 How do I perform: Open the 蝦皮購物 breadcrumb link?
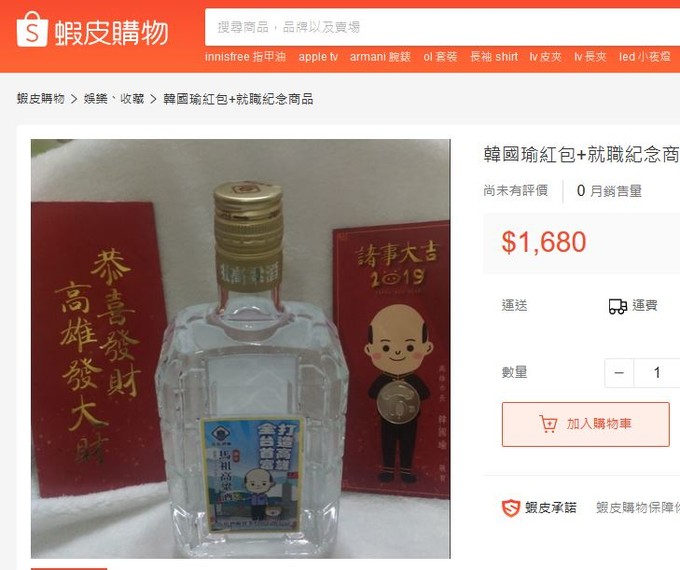(40, 99)
